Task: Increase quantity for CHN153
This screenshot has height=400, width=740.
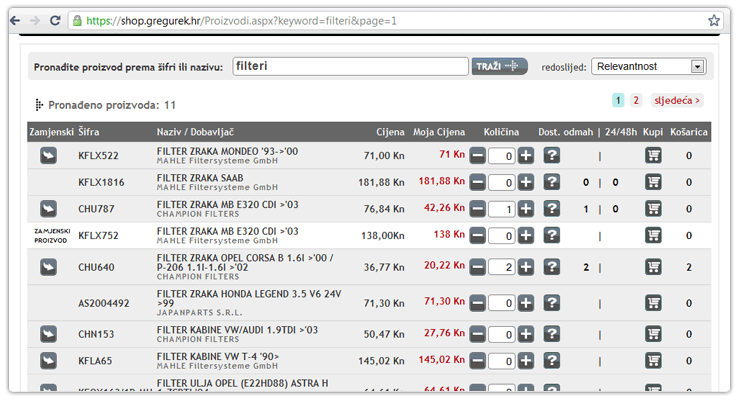Action: click(526, 334)
